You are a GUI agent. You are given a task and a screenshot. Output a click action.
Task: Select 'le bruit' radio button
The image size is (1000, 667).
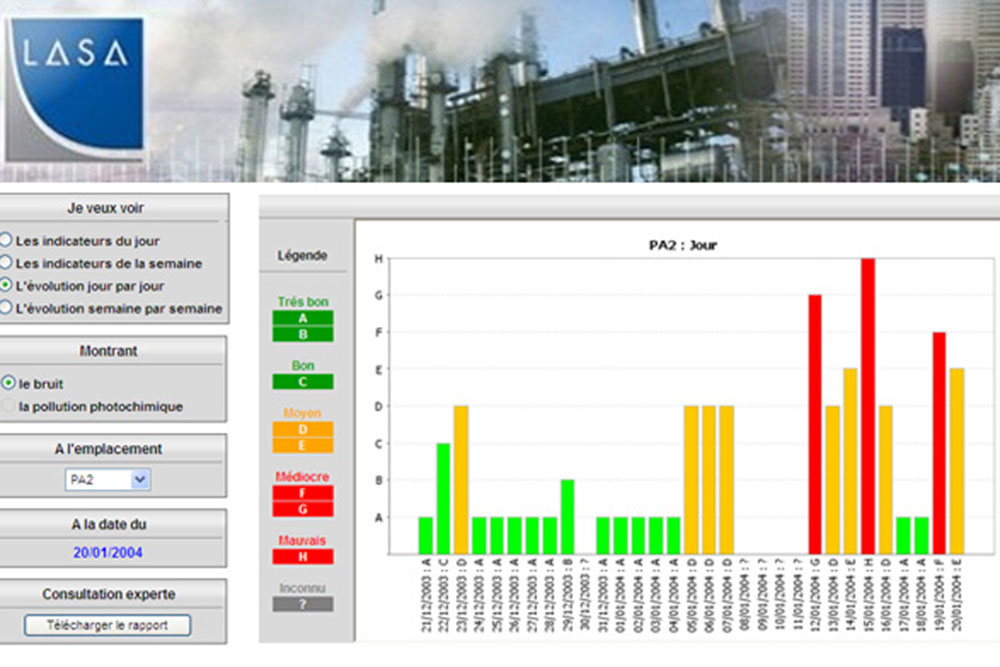coord(9,383)
